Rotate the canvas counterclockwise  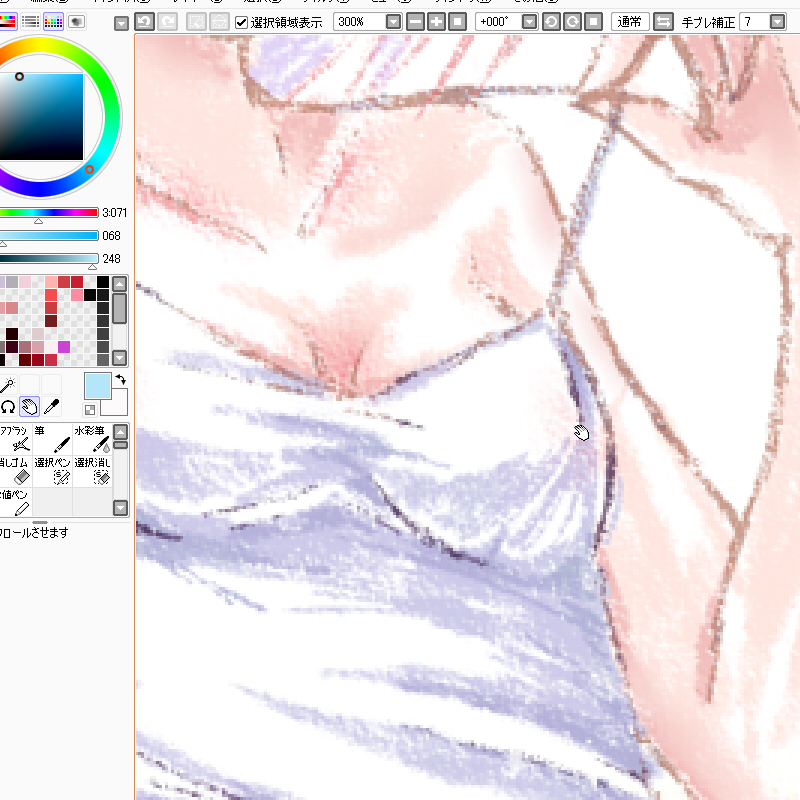pyautogui.click(x=552, y=22)
